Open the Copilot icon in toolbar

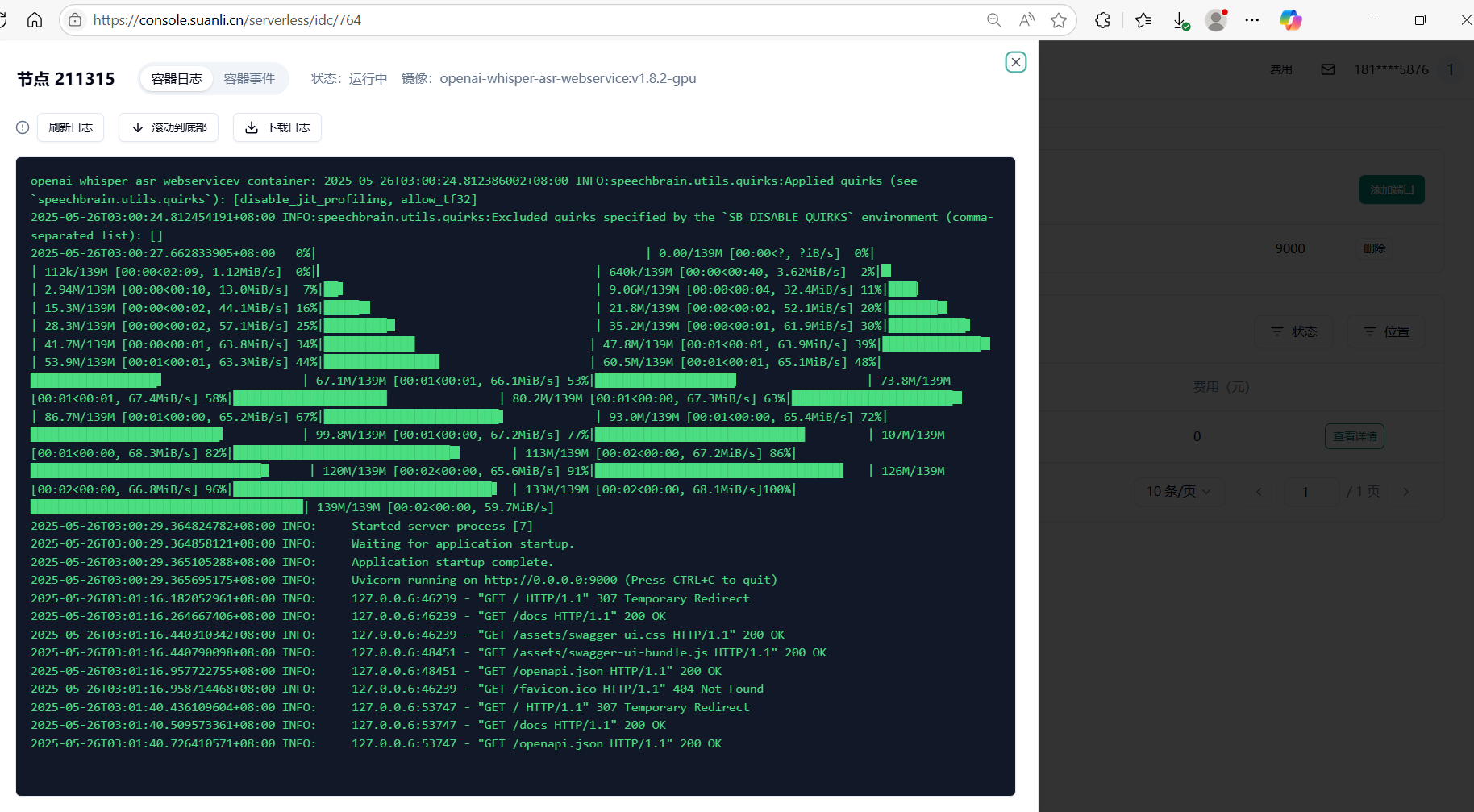click(x=1290, y=20)
